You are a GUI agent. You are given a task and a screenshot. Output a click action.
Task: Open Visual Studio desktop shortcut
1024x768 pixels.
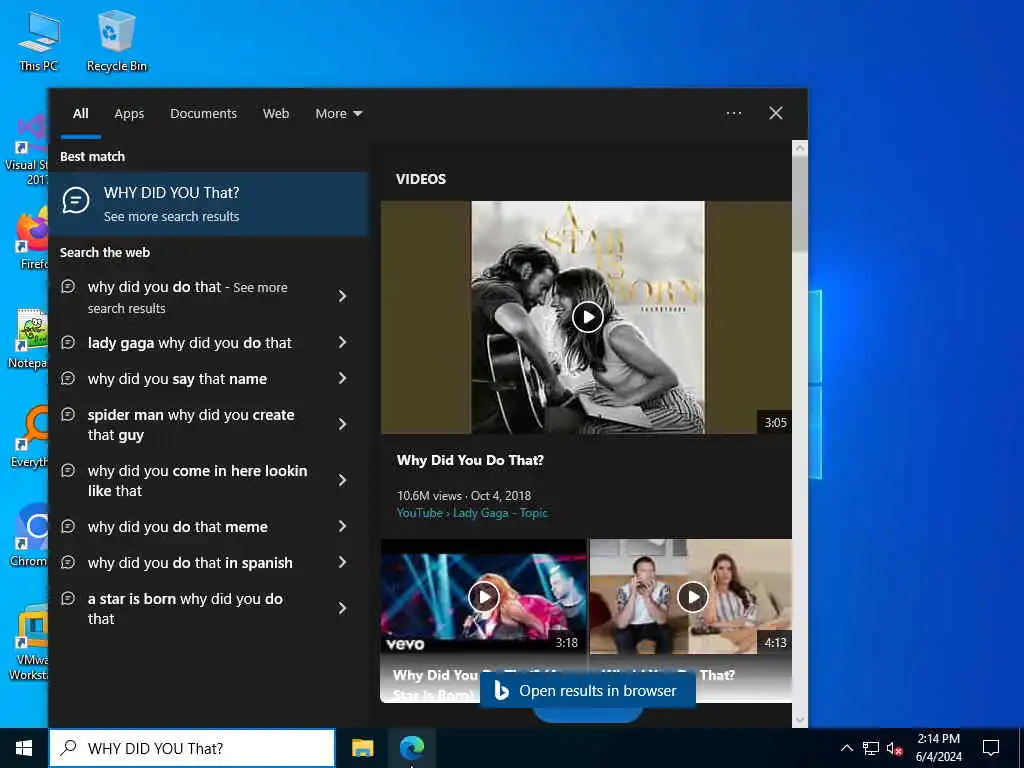point(27,150)
